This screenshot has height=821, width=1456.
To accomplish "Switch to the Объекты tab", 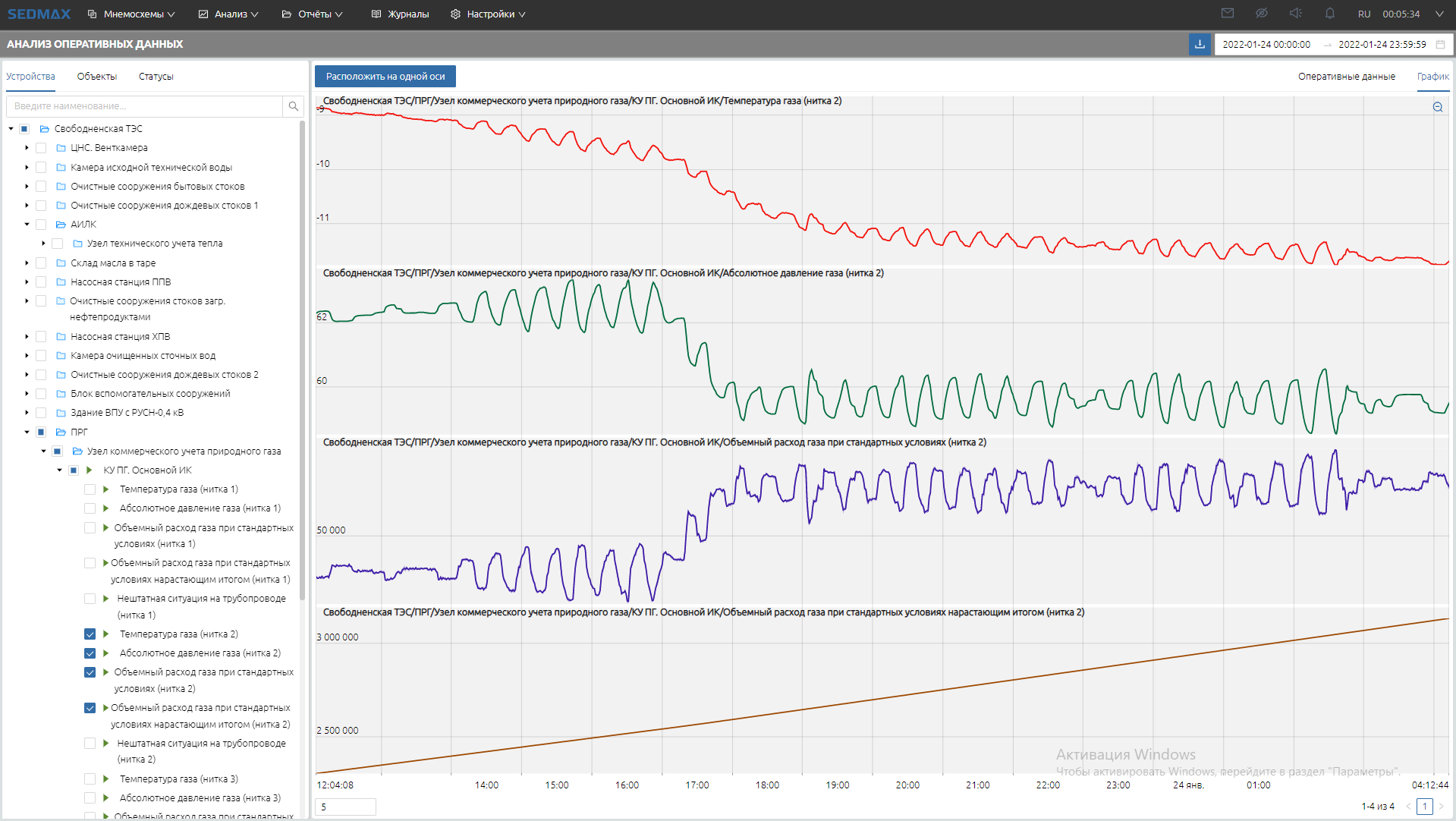I will 96,77.
